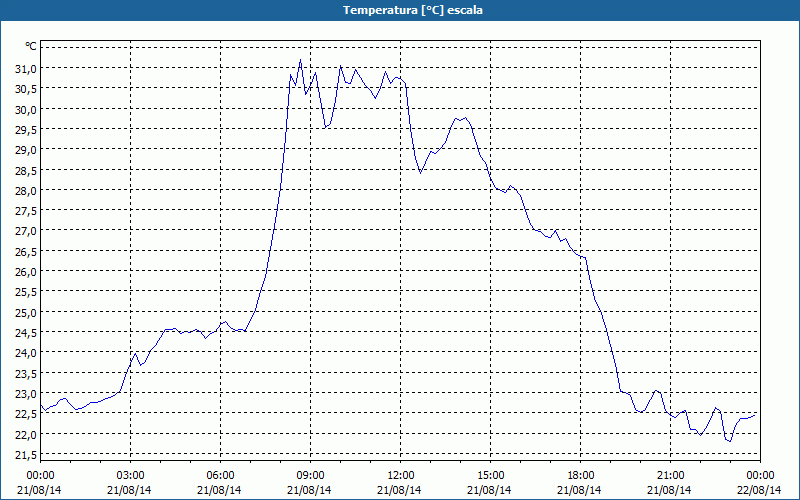Select the 31,0 y-axis label
Viewport: 800px width, 500px height.
27,68
